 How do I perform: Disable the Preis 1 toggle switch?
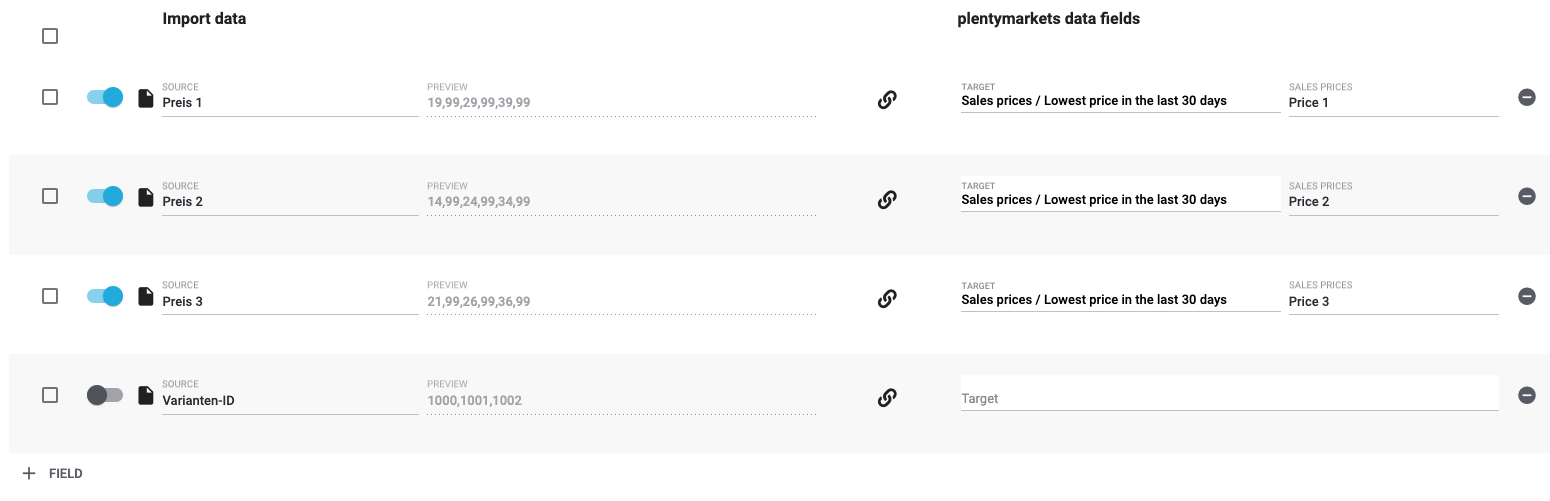(105, 97)
